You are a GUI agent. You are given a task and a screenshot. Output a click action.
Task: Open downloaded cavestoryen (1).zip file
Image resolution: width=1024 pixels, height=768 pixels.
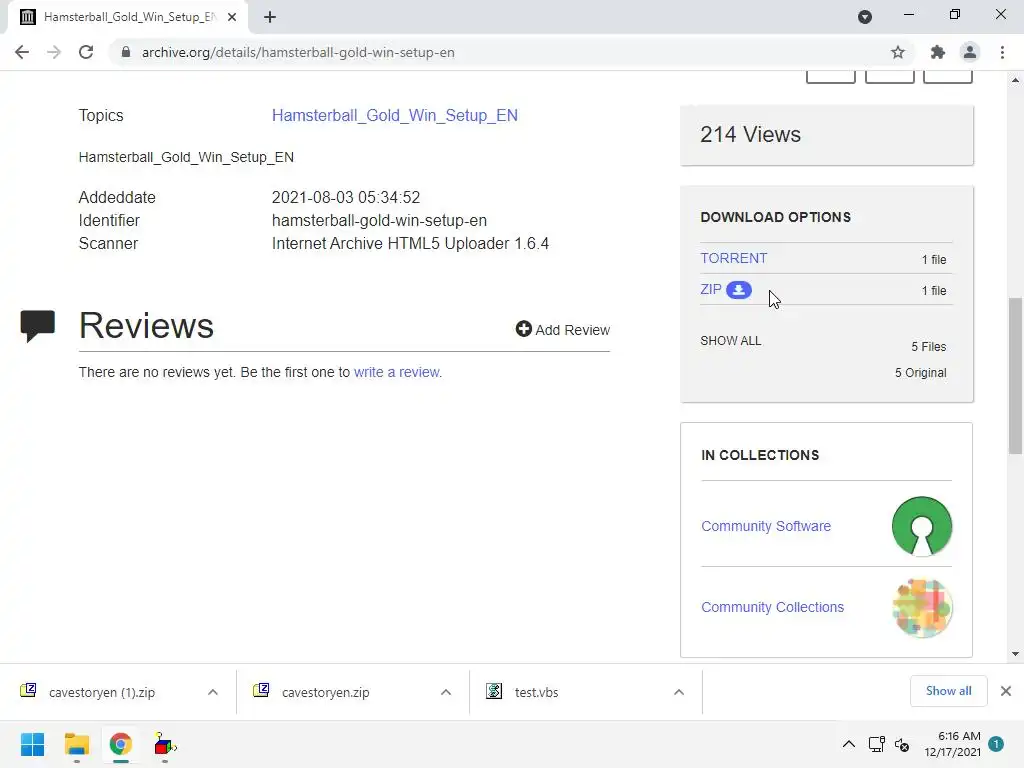101,692
